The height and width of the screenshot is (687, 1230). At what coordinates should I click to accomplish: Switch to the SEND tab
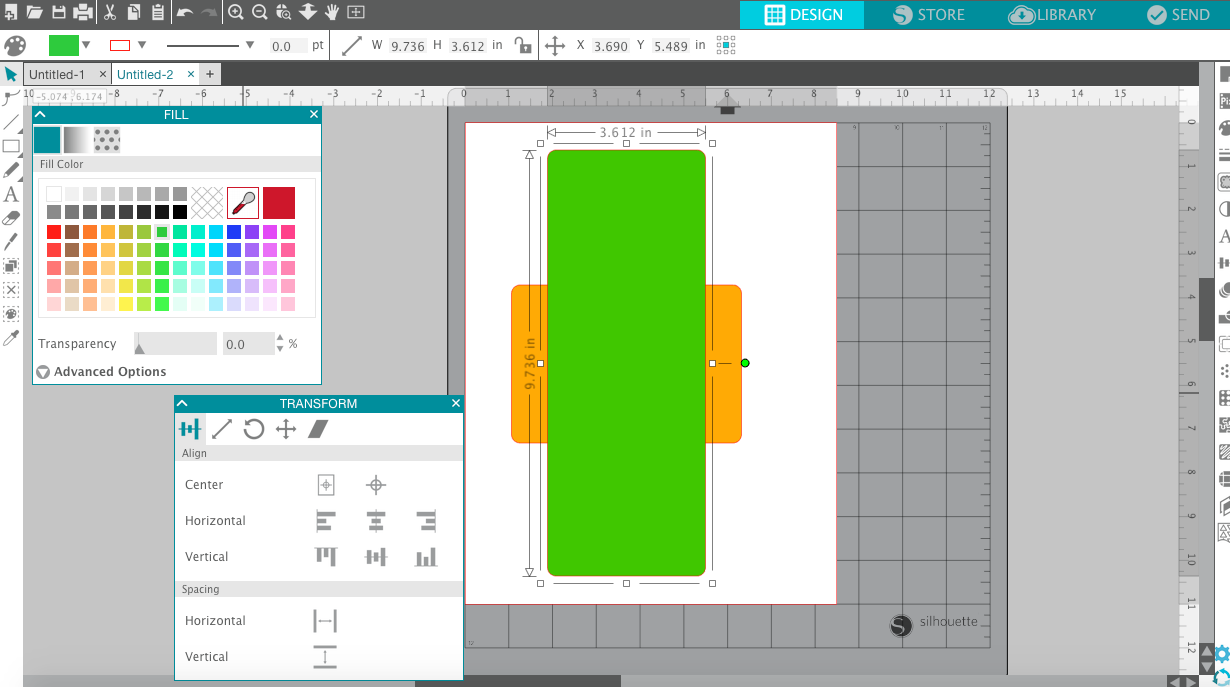point(1178,15)
